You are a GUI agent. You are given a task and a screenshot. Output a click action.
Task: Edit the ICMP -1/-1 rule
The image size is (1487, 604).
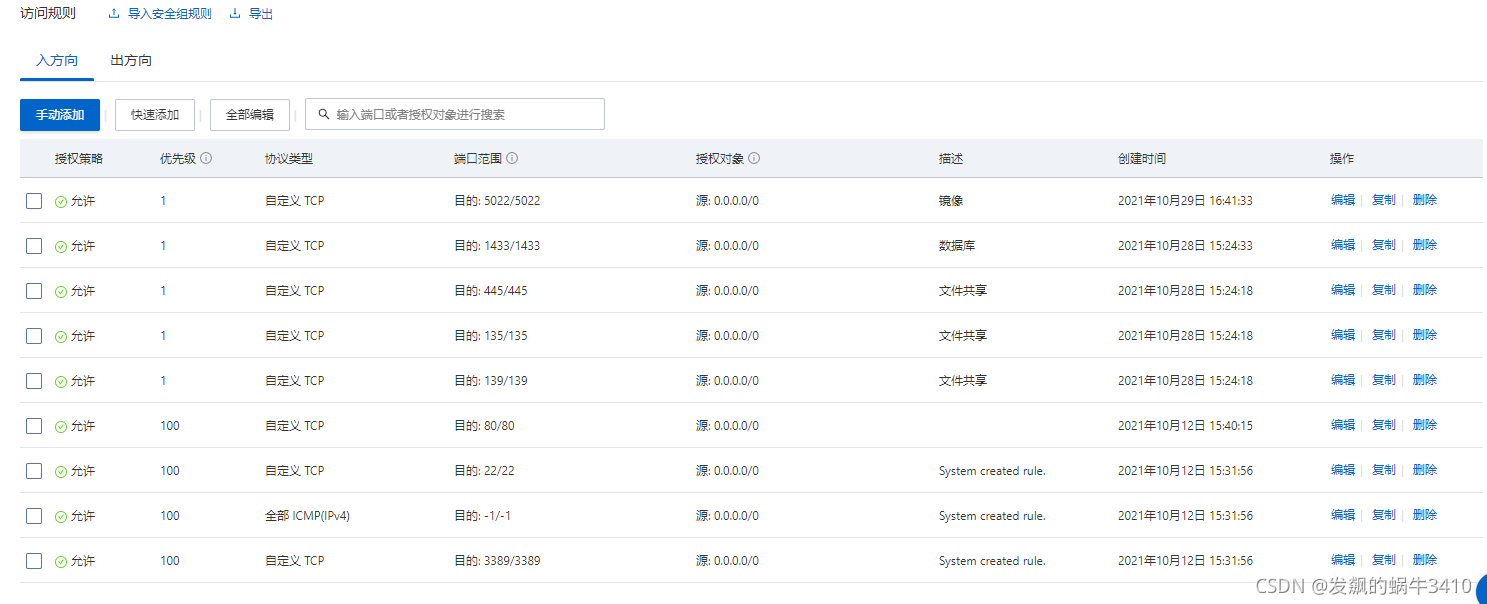pos(1343,515)
